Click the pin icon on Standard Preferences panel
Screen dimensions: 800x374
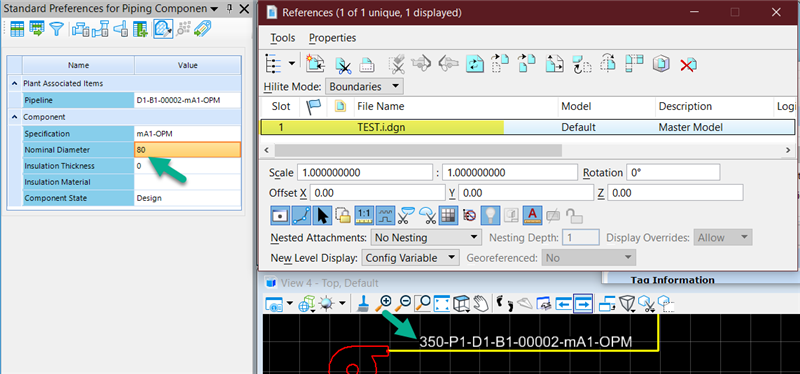[x=229, y=9]
